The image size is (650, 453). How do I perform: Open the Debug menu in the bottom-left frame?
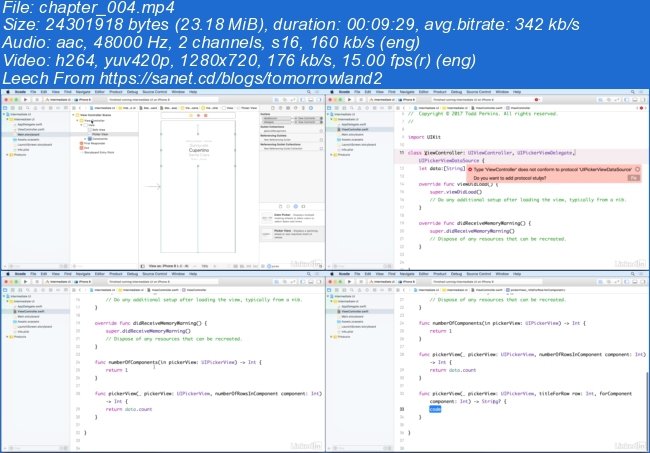click(132, 274)
